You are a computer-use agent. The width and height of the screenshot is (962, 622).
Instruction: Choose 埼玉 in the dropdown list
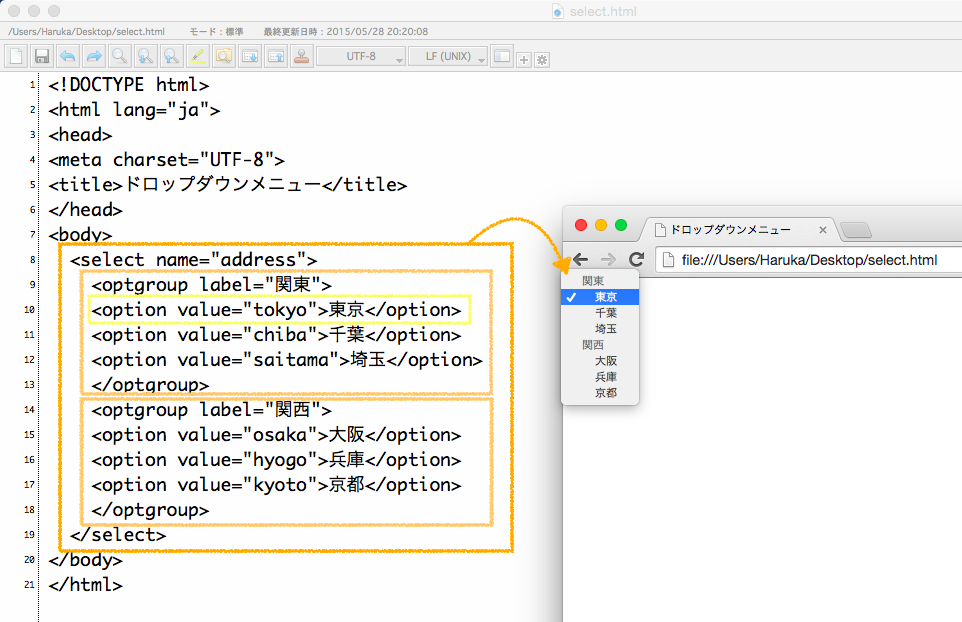tap(600, 329)
